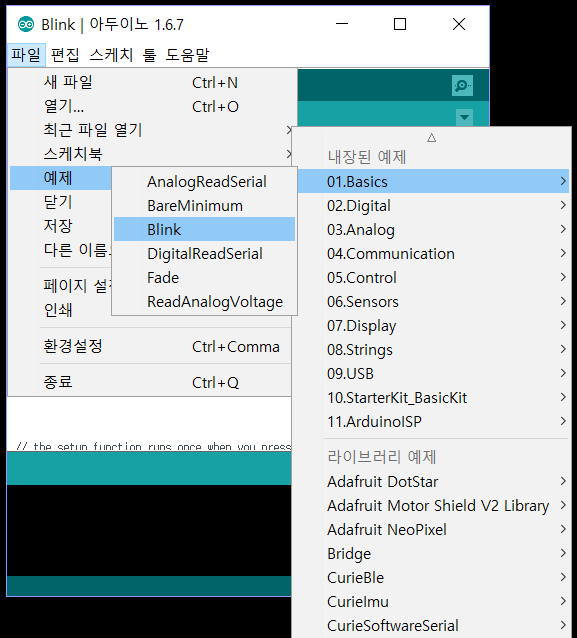Open the DigitalReadSerial example

point(204,253)
